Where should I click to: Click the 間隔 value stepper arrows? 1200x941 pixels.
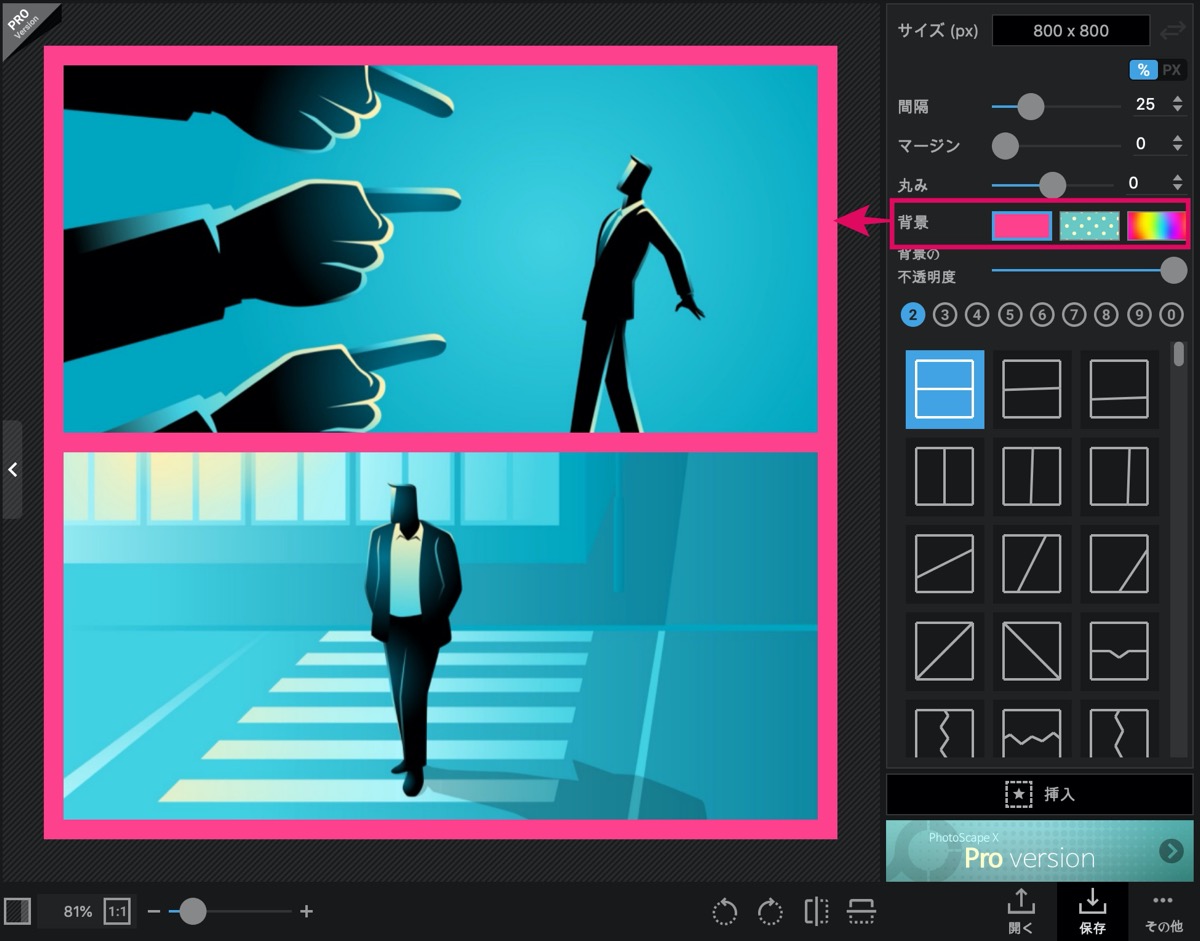point(1177,105)
